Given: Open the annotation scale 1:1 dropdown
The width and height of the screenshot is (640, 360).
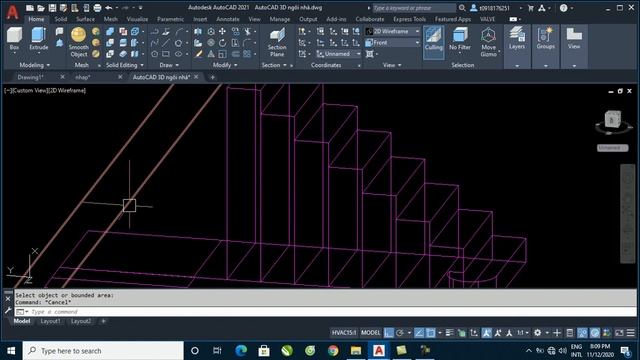Looking at the screenshot, I should coord(522,333).
